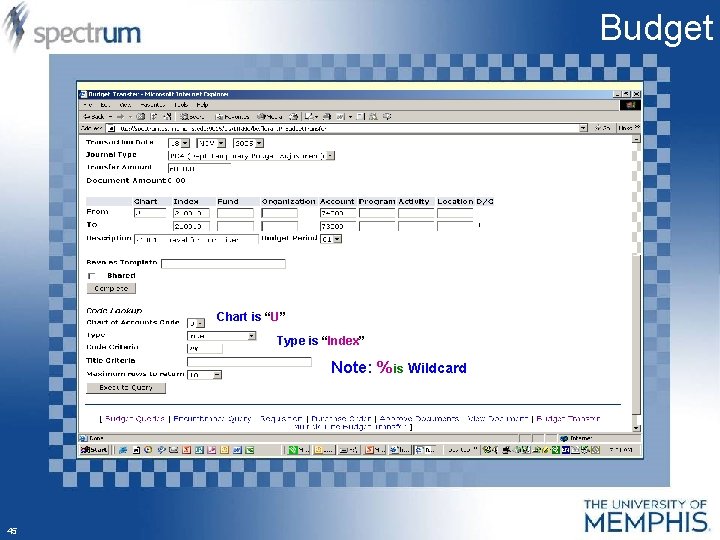Click the Forward arrow in the browser toolbar
The image size is (720, 540).
coord(120,117)
